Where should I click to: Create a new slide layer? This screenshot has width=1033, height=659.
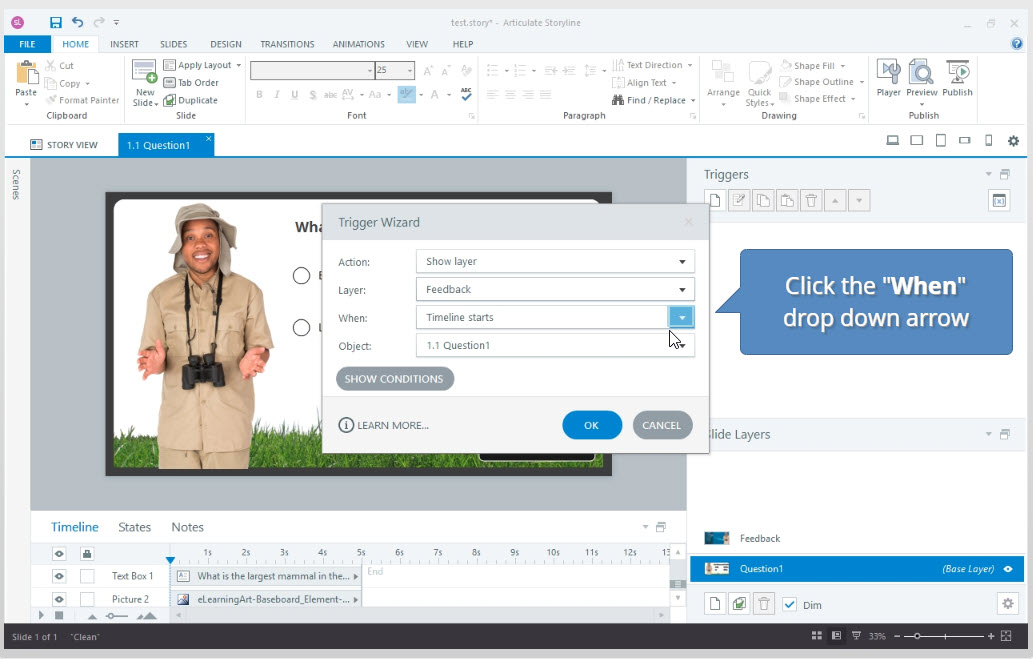point(714,603)
